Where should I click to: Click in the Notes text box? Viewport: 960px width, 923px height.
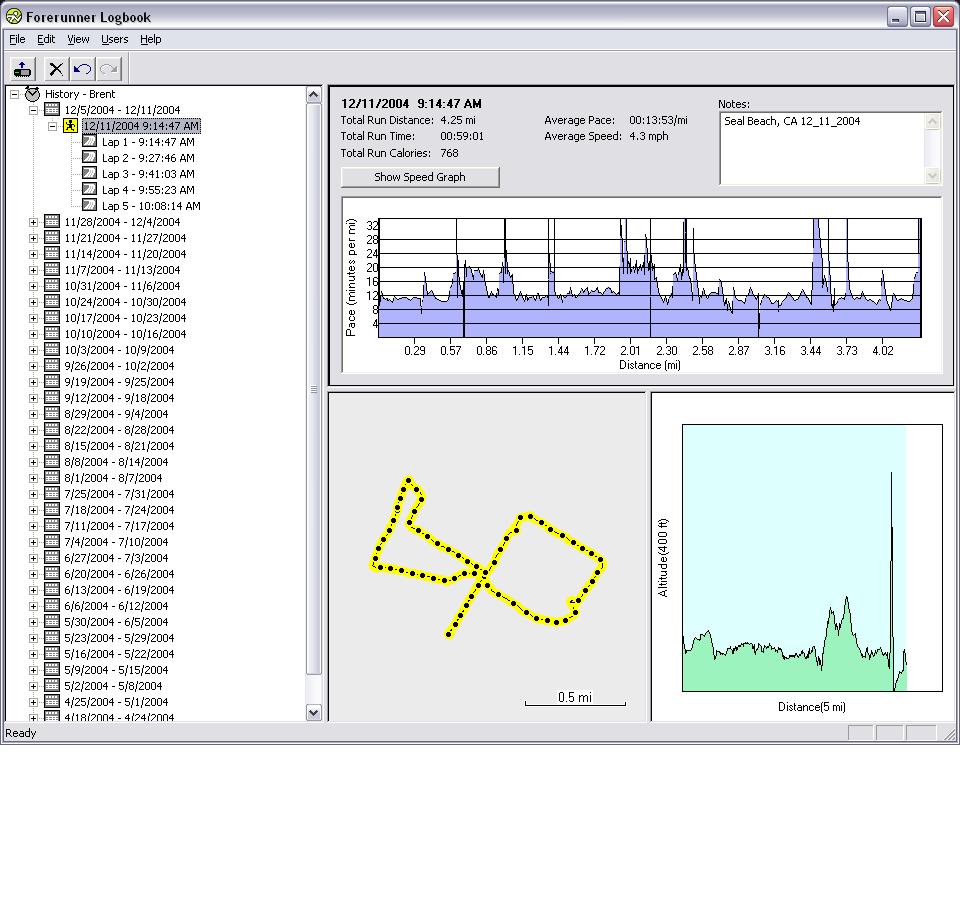pos(823,148)
